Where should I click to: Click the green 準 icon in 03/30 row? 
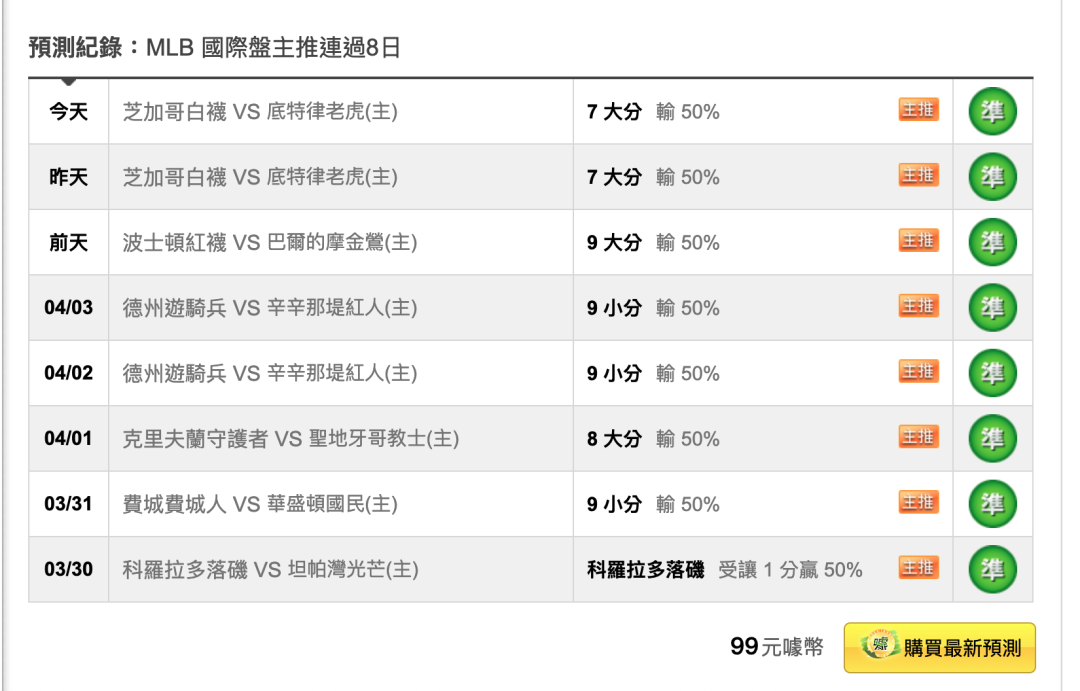click(x=992, y=570)
